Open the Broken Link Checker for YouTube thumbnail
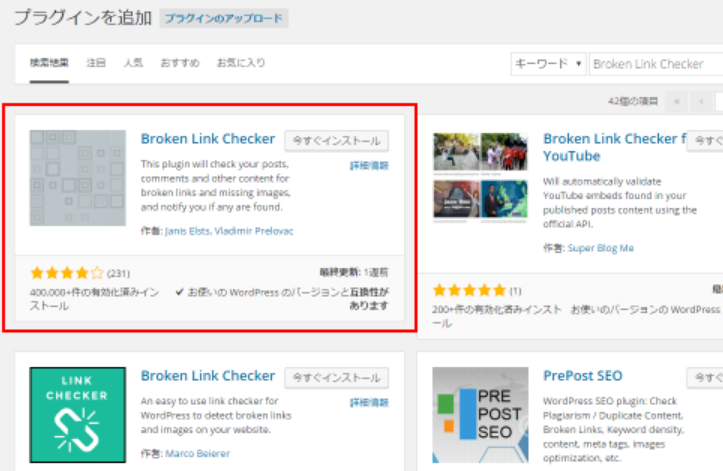The width and height of the screenshot is (723, 471). [480, 178]
